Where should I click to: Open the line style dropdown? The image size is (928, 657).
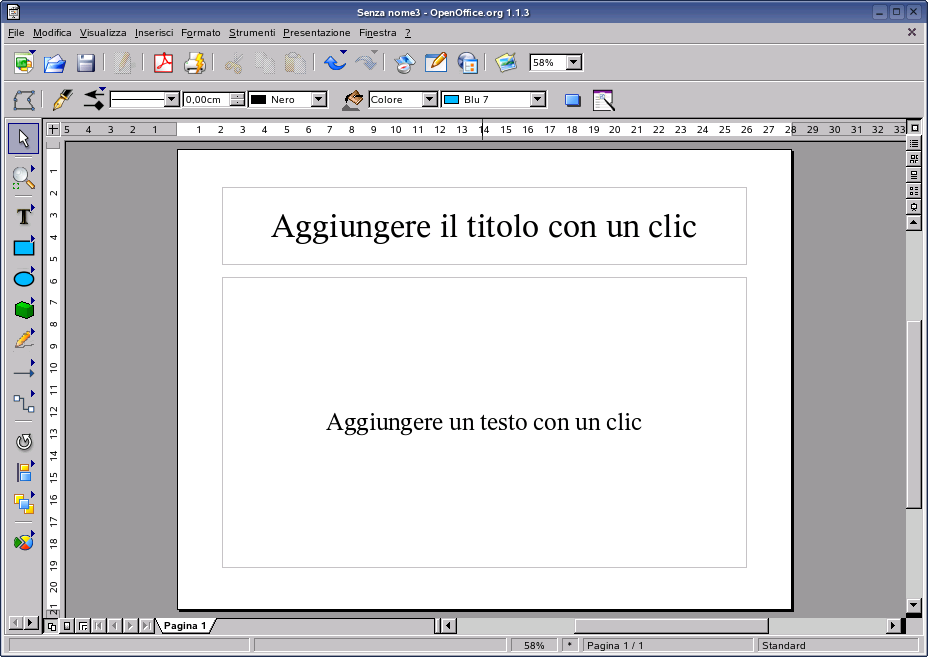coord(170,99)
